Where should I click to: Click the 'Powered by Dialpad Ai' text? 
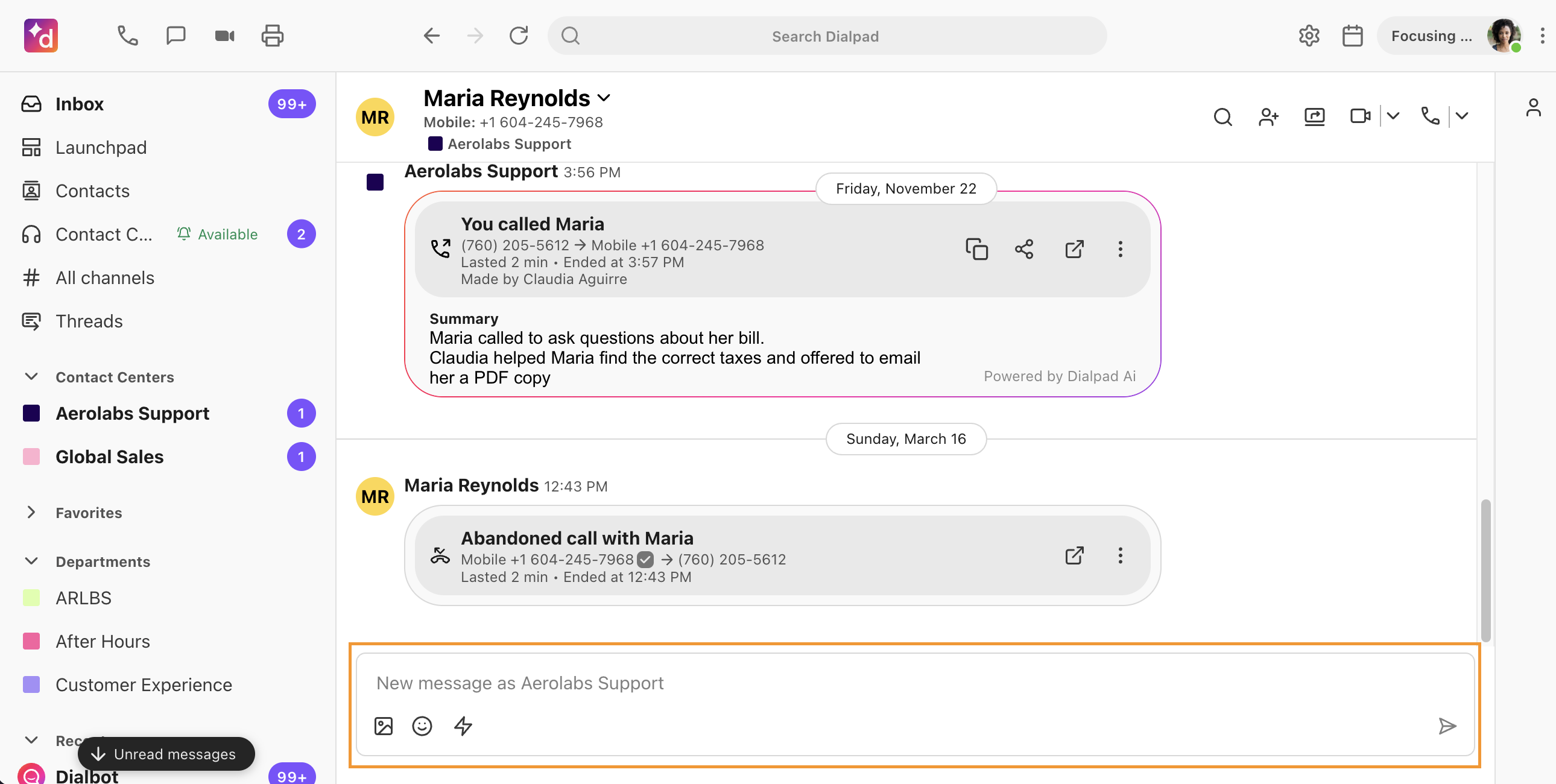tap(1060, 376)
